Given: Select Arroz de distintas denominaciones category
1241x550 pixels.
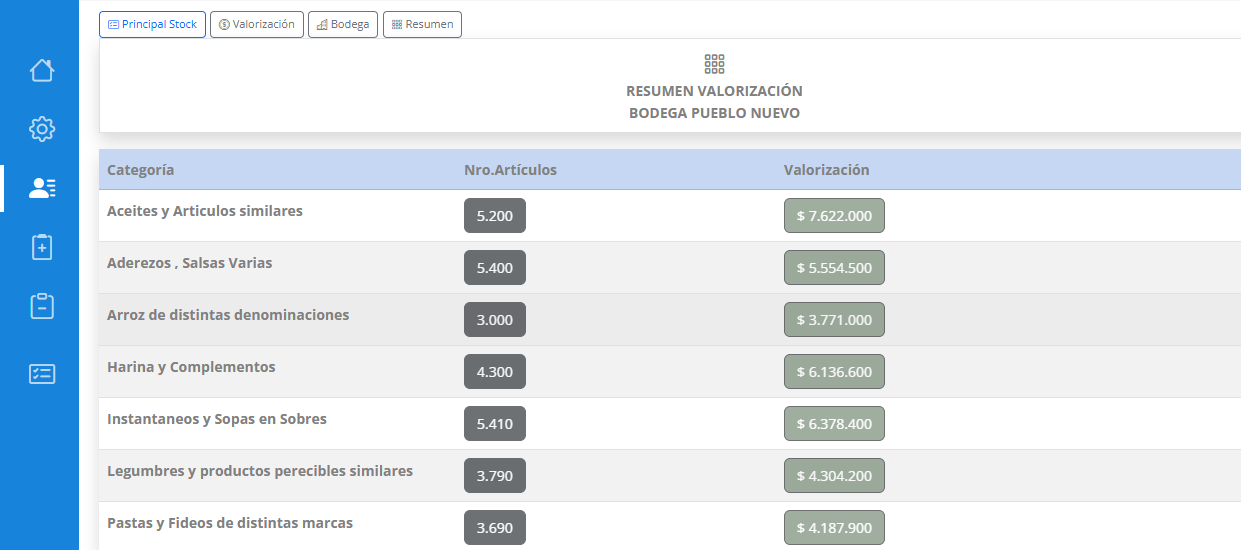Looking at the screenshot, I should click(x=228, y=315).
